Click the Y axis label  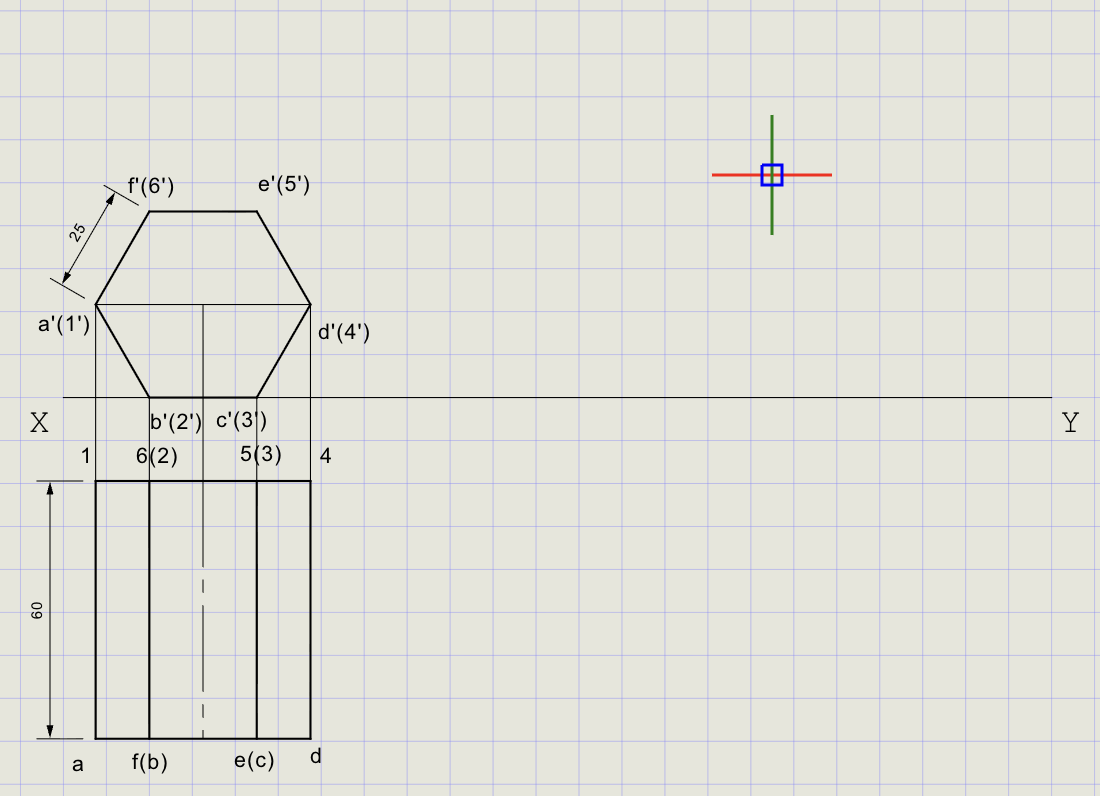[x=1069, y=423]
